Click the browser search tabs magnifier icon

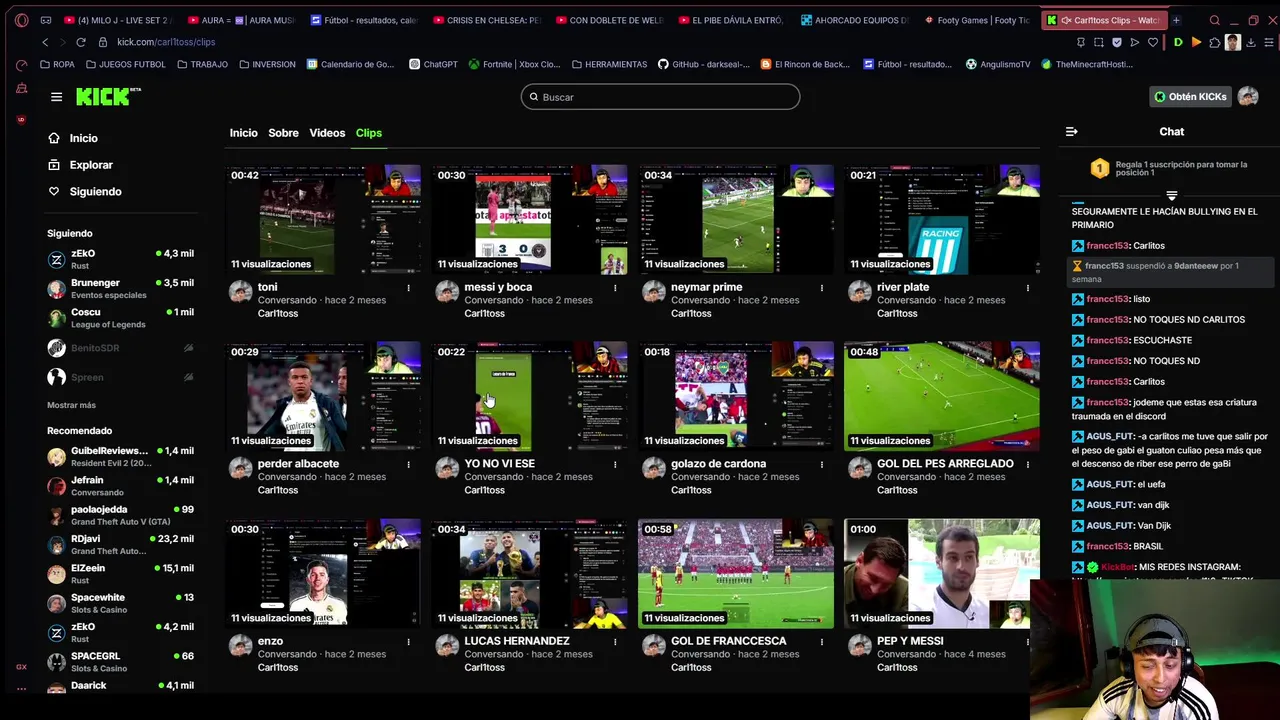click(x=1214, y=20)
